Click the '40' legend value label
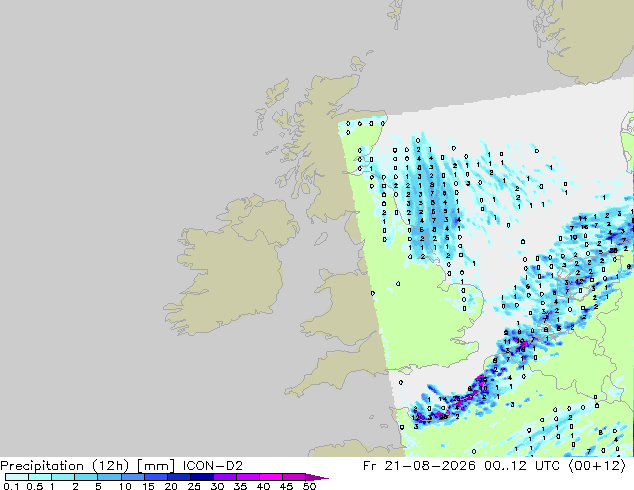The width and height of the screenshot is (634, 490). (x=263, y=486)
